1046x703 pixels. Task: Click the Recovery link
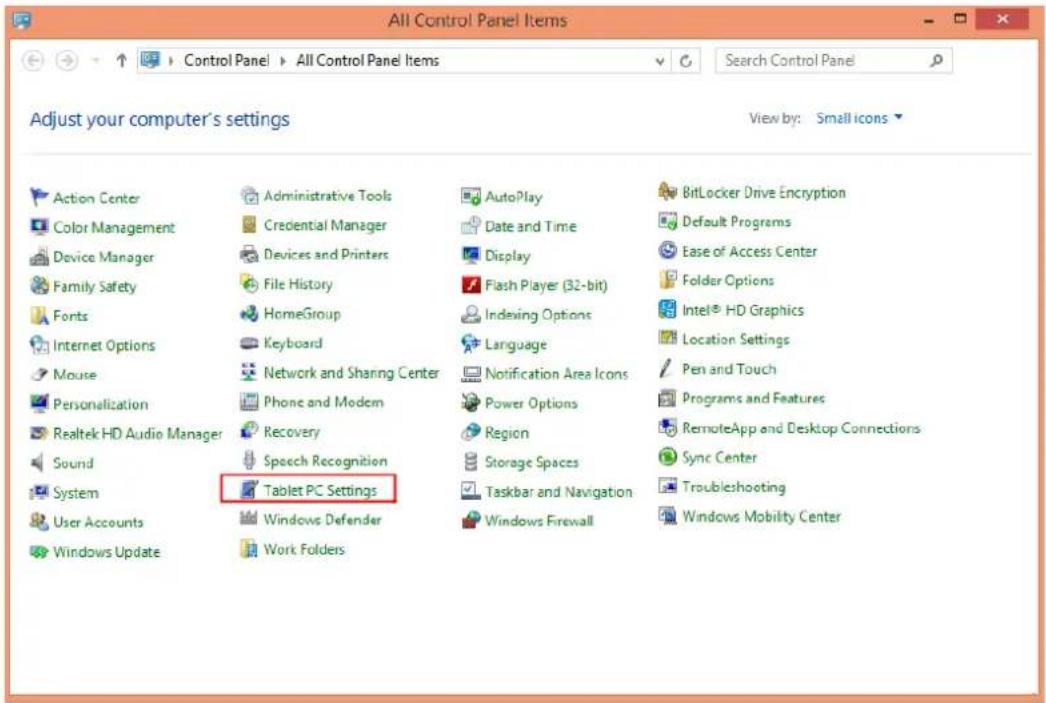tap(292, 432)
